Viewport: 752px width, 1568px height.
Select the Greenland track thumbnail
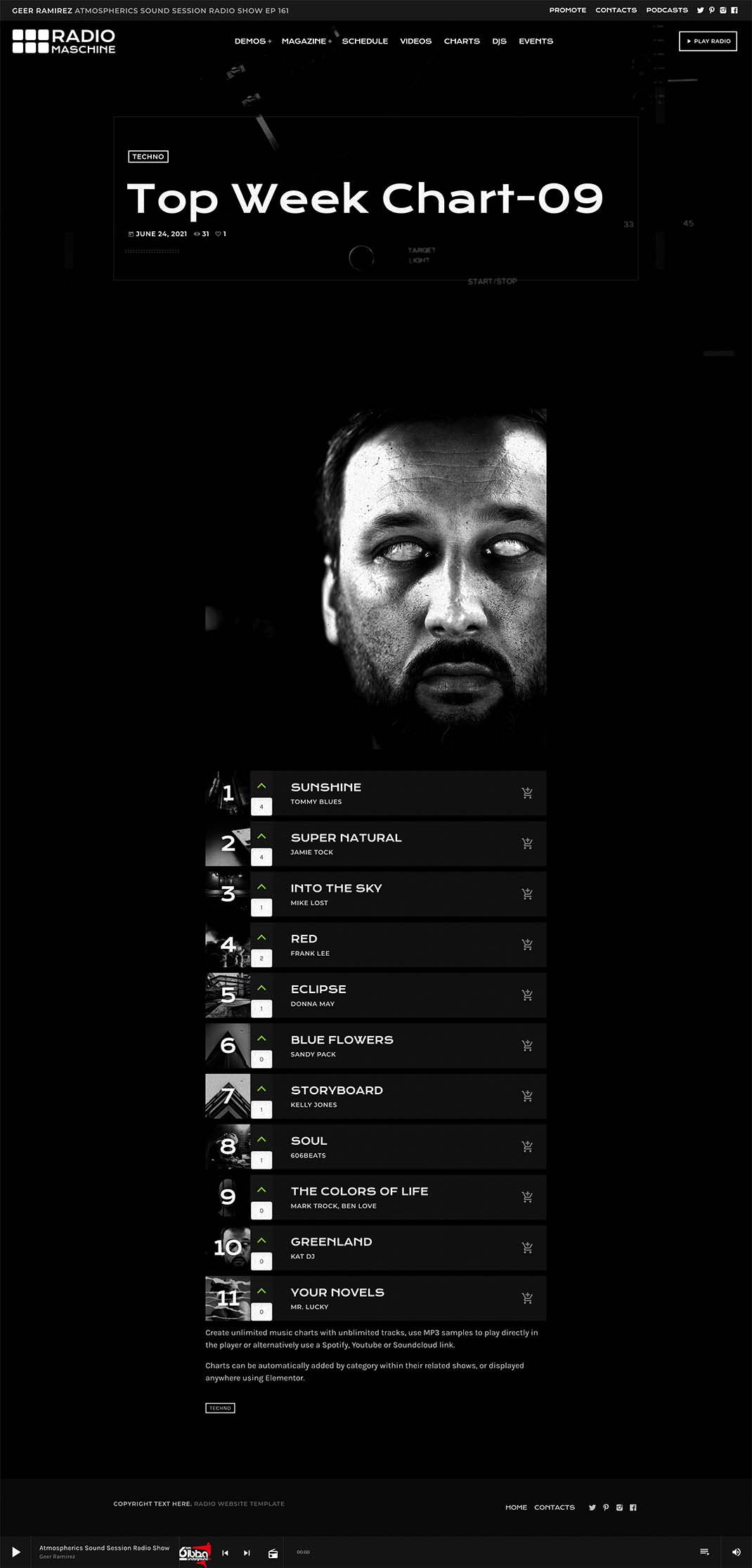pyautogui.click(x=228, y=1248)
